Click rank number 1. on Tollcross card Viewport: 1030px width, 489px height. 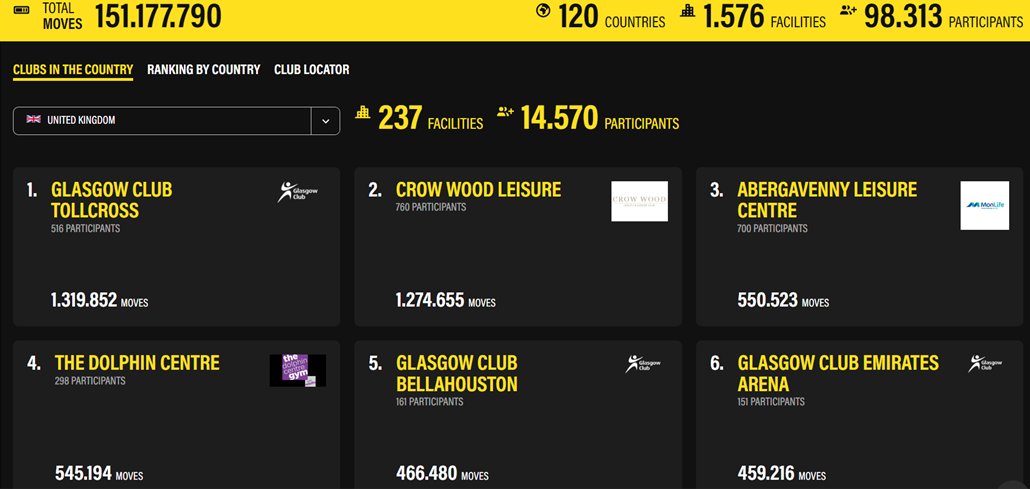[32, 191]
